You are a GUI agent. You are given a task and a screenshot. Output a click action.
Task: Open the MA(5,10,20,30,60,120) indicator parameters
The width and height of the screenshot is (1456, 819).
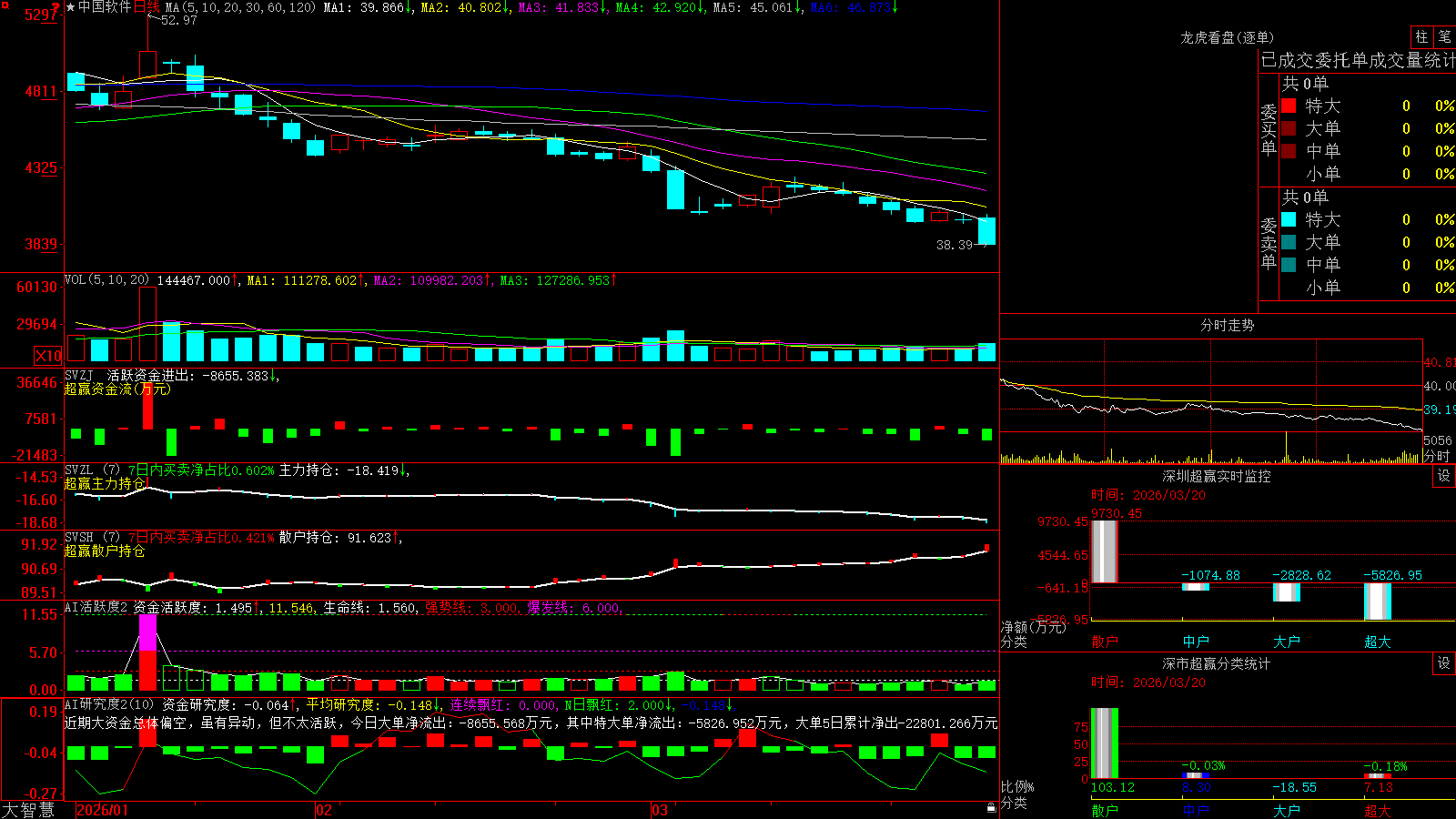coord(240,7)
